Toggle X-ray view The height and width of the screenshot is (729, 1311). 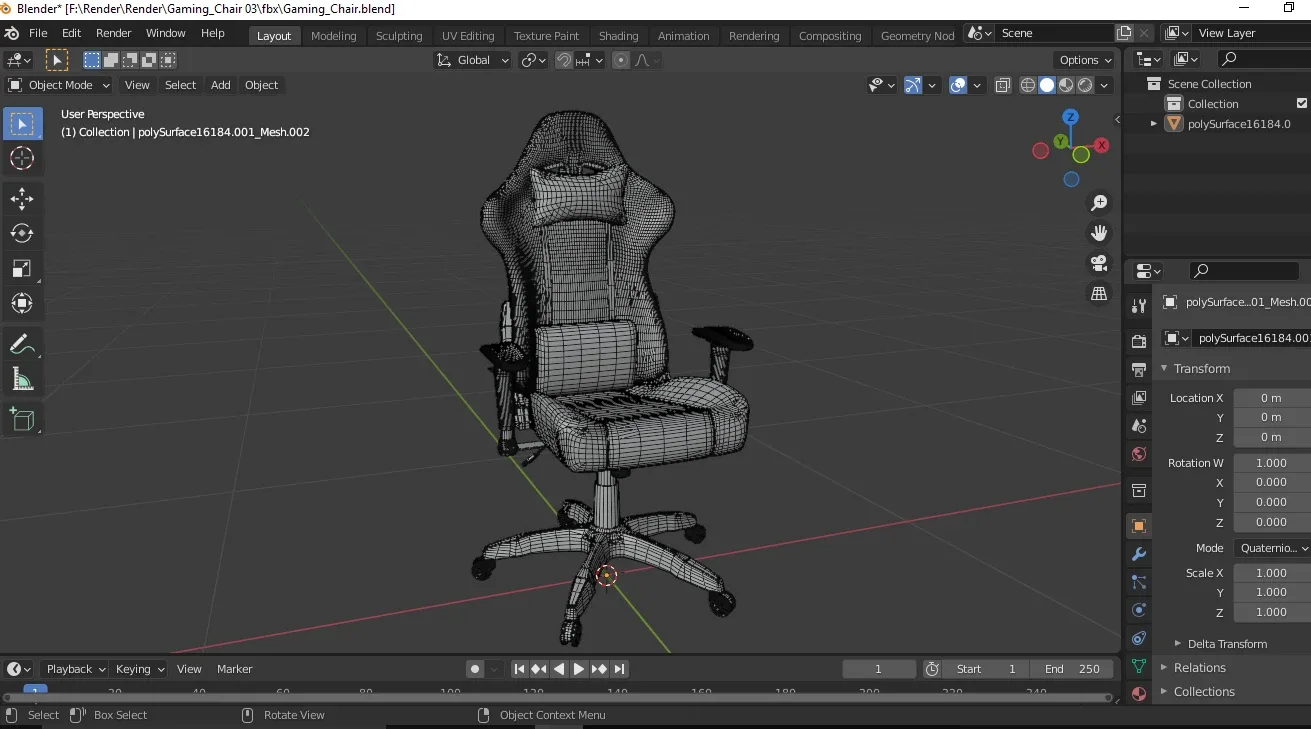tap(1003, 85)
